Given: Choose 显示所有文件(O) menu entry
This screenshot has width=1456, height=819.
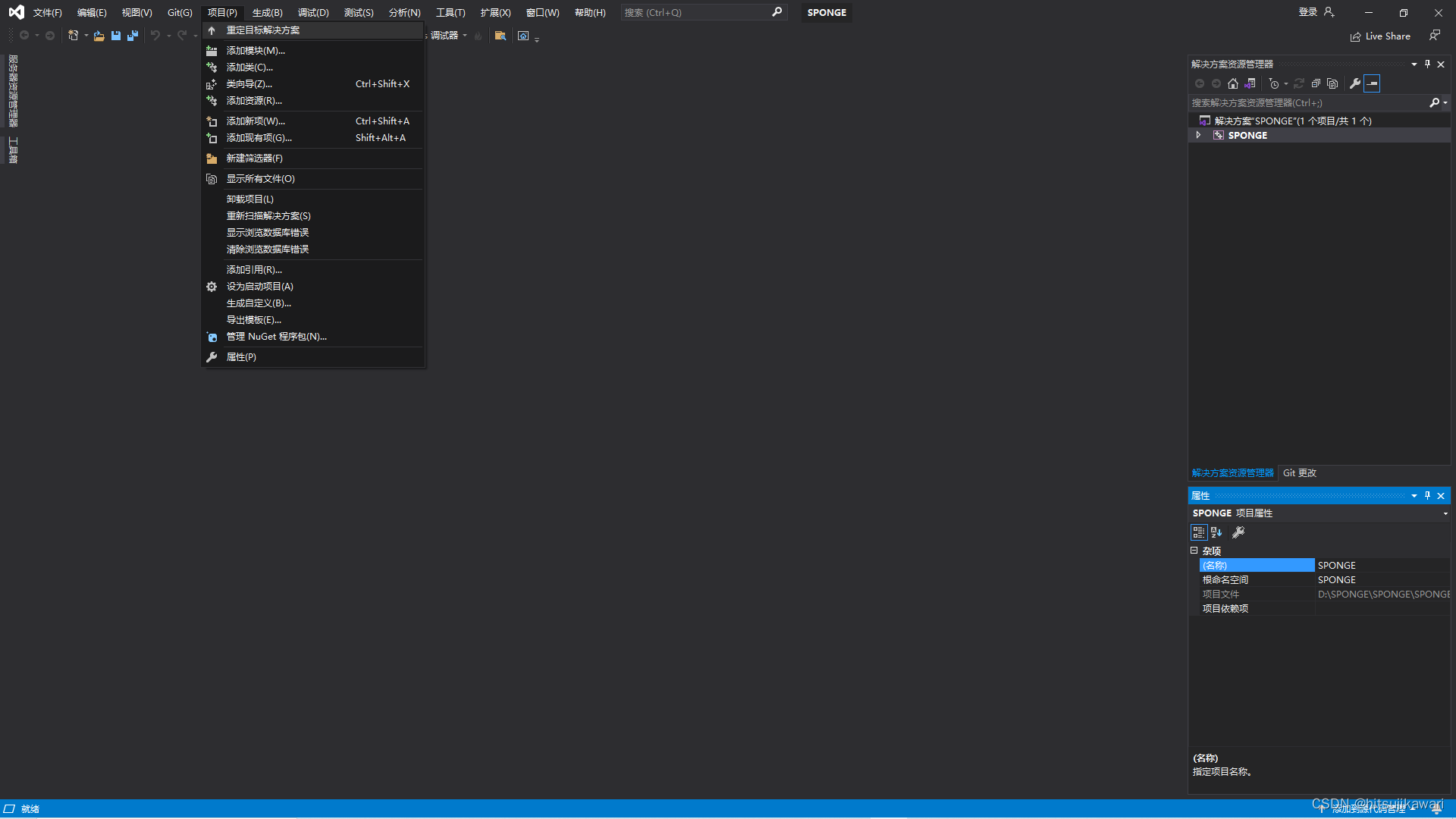Looking at the screenshot, I should click(x=312, y=179).
